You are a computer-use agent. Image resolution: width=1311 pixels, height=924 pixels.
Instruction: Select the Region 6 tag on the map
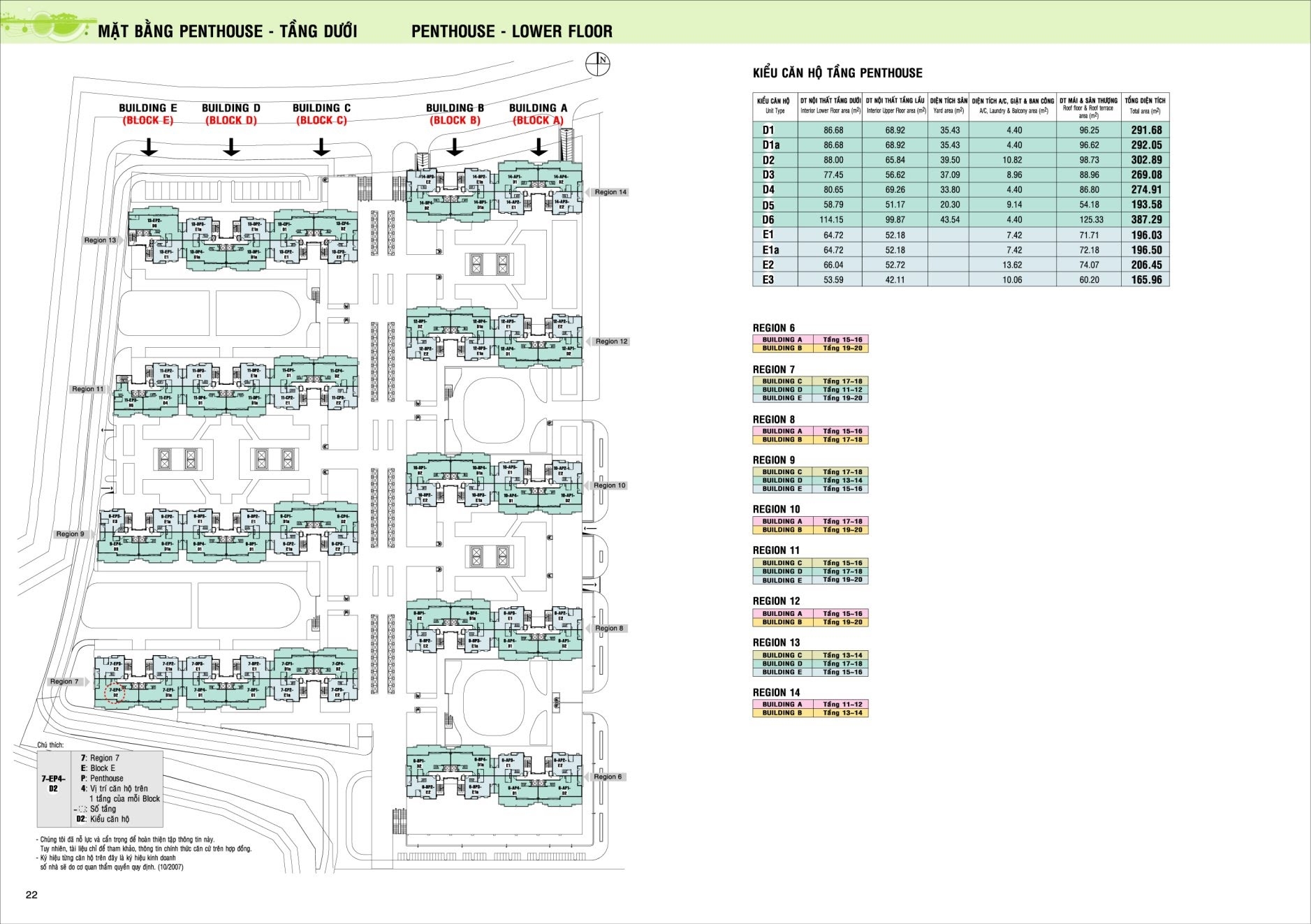(607, 777)
